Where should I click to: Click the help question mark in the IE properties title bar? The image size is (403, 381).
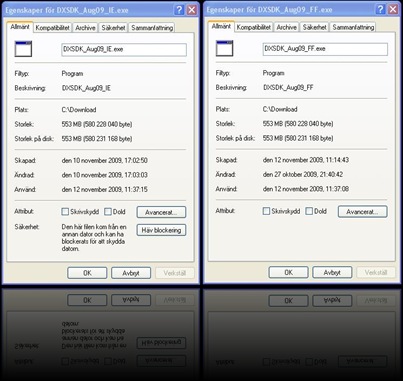click(x=179, y=10)
